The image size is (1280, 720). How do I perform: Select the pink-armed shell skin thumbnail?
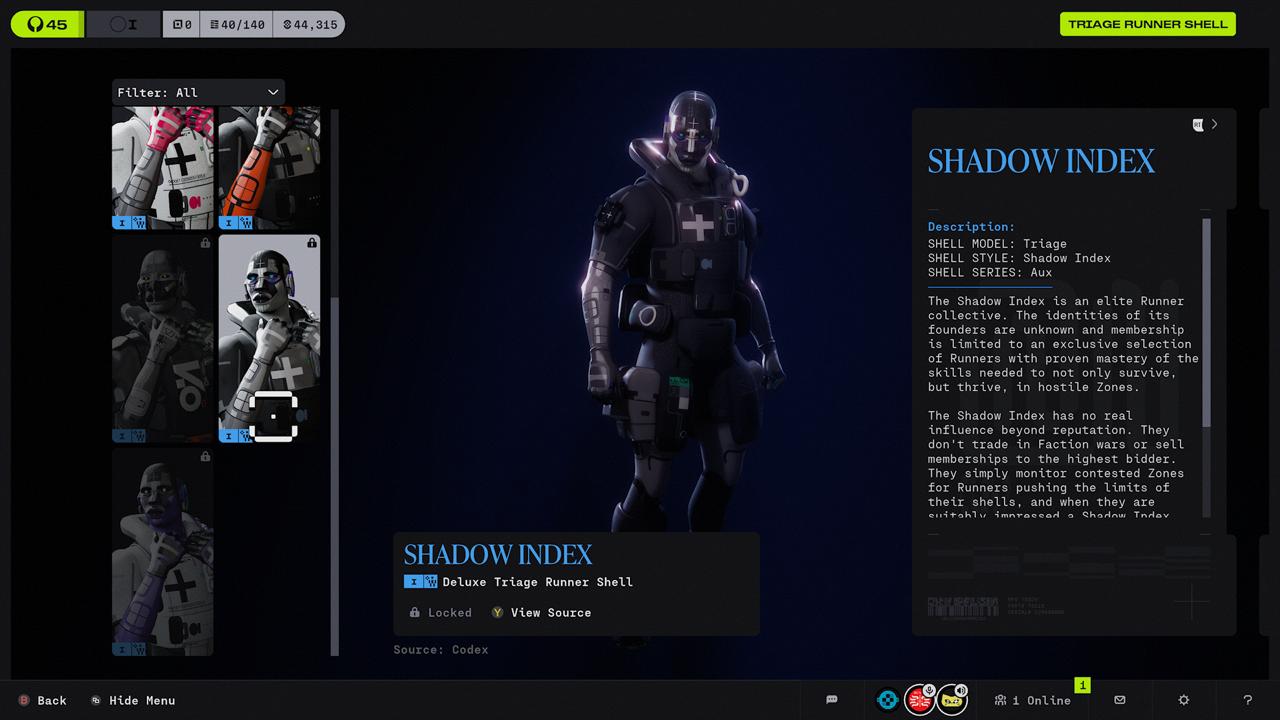coord(162,168)
